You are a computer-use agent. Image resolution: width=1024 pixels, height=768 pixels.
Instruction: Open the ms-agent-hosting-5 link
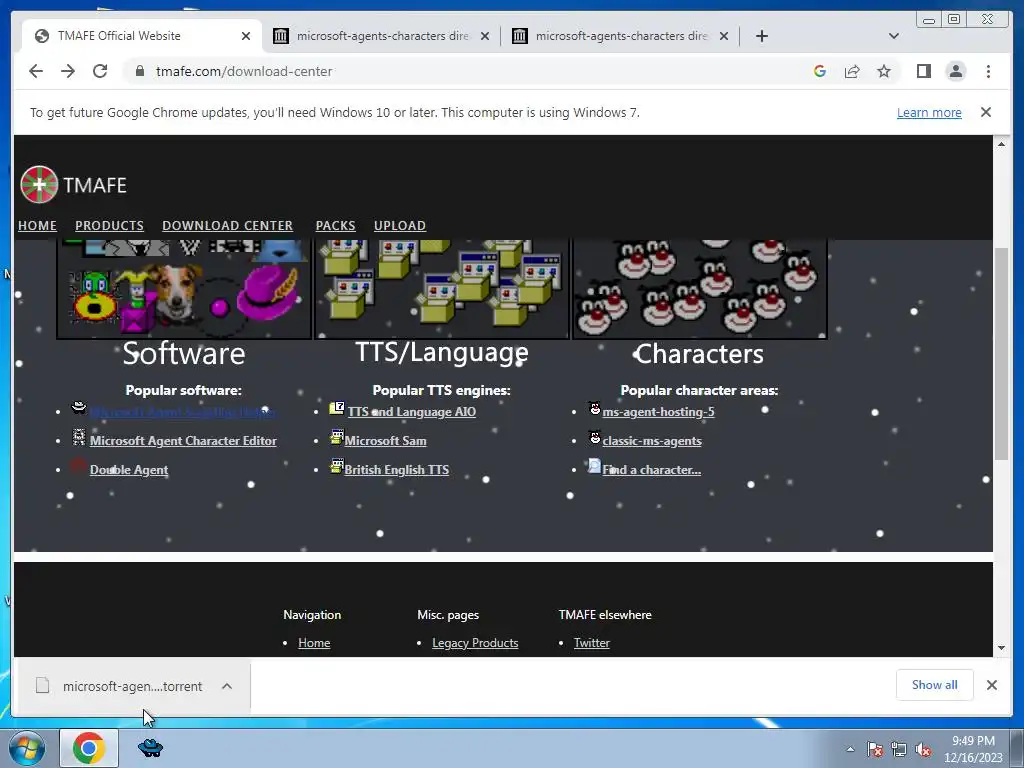[x=658, y=412]
